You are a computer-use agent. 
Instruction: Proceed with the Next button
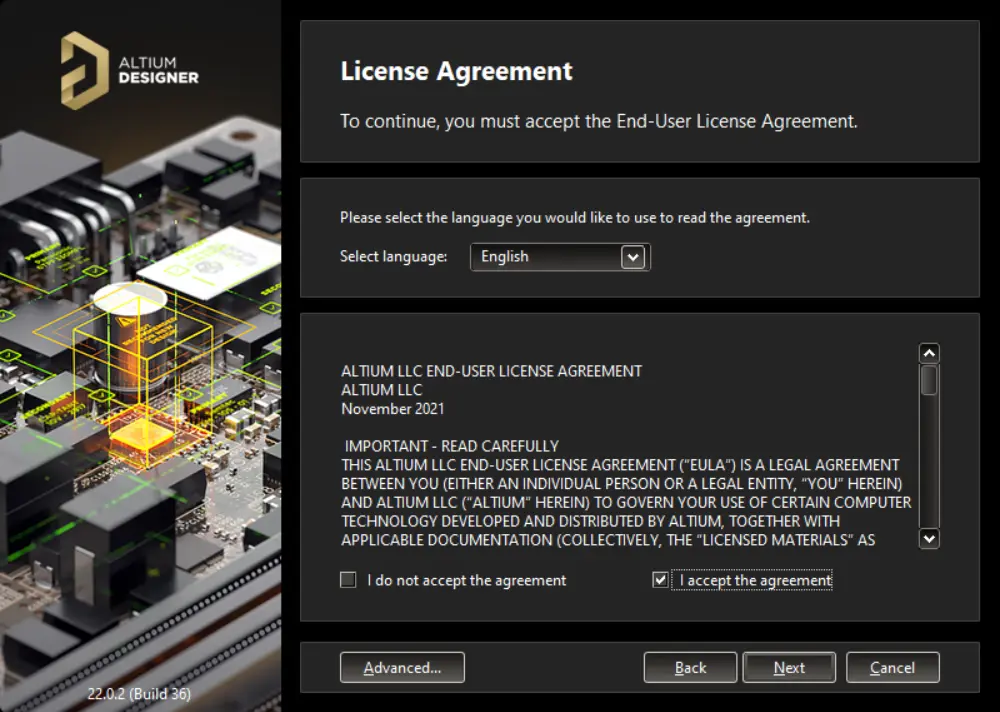click(789, 667)
